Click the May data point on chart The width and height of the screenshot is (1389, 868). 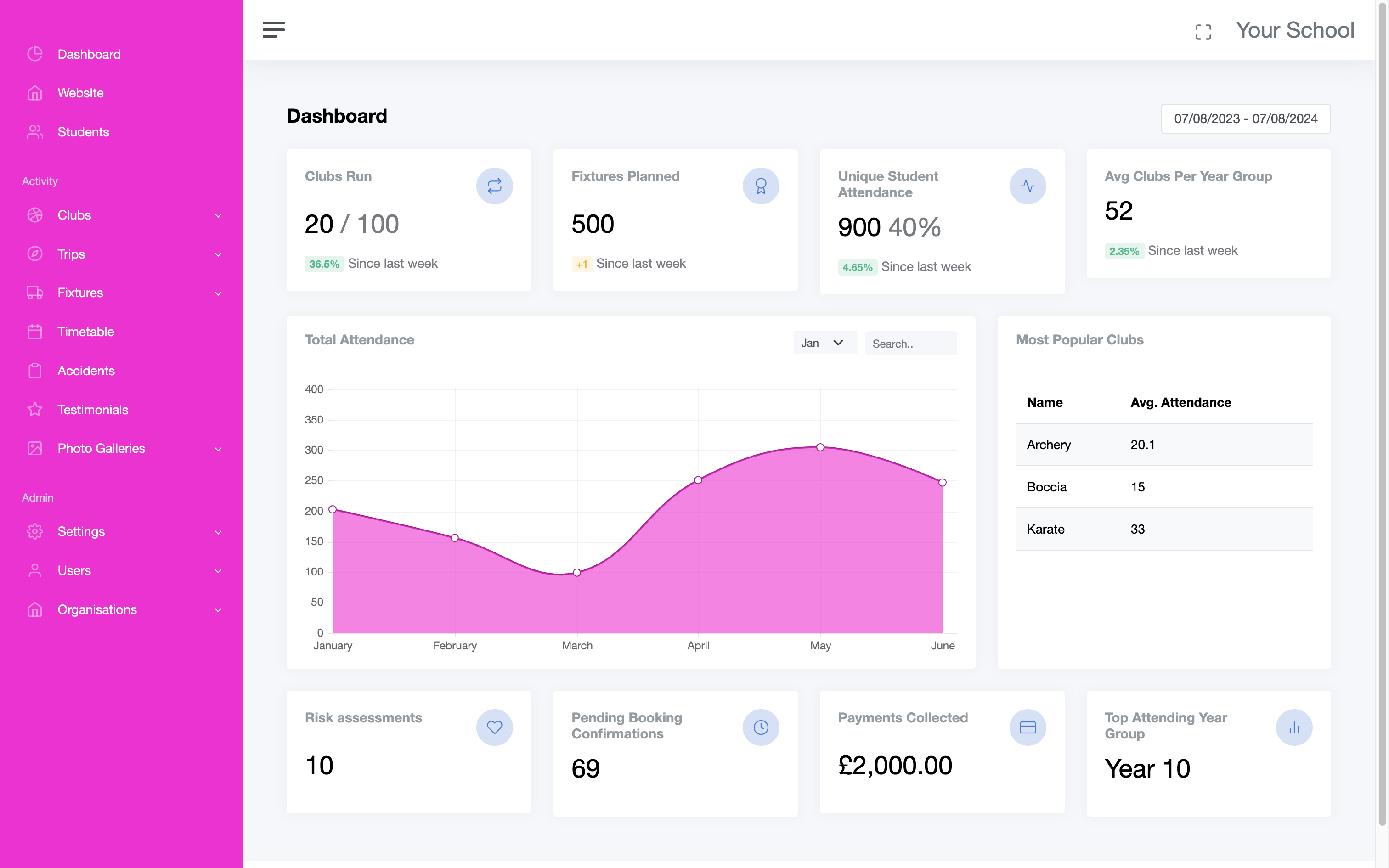(820, 447)
